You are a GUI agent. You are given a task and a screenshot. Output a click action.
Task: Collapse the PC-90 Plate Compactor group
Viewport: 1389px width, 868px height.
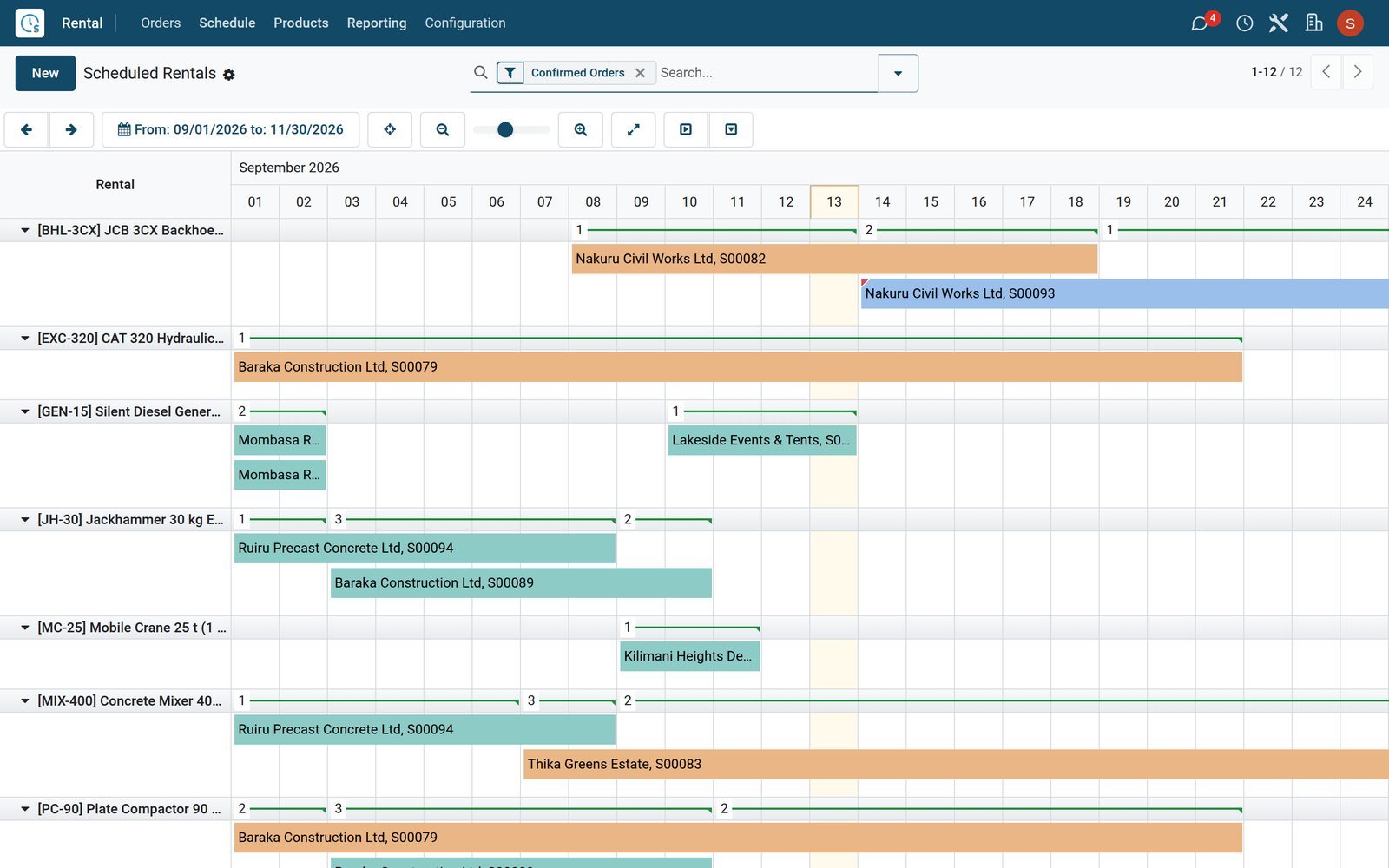[x=25, y=809]
